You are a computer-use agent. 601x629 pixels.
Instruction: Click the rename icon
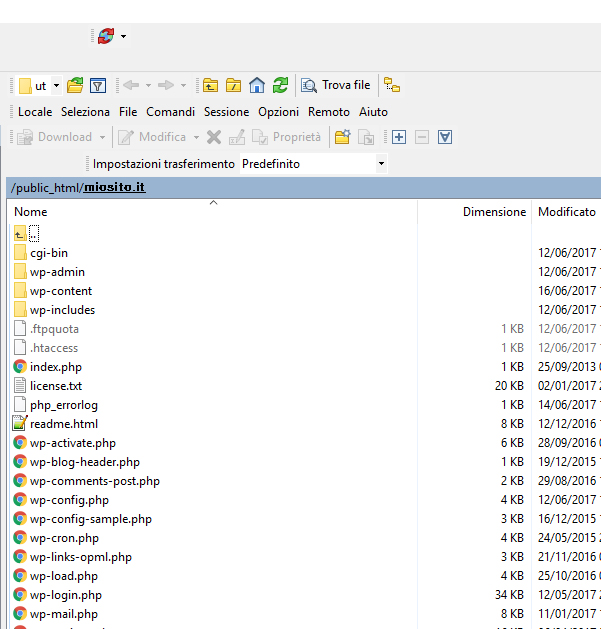point(237,137)
